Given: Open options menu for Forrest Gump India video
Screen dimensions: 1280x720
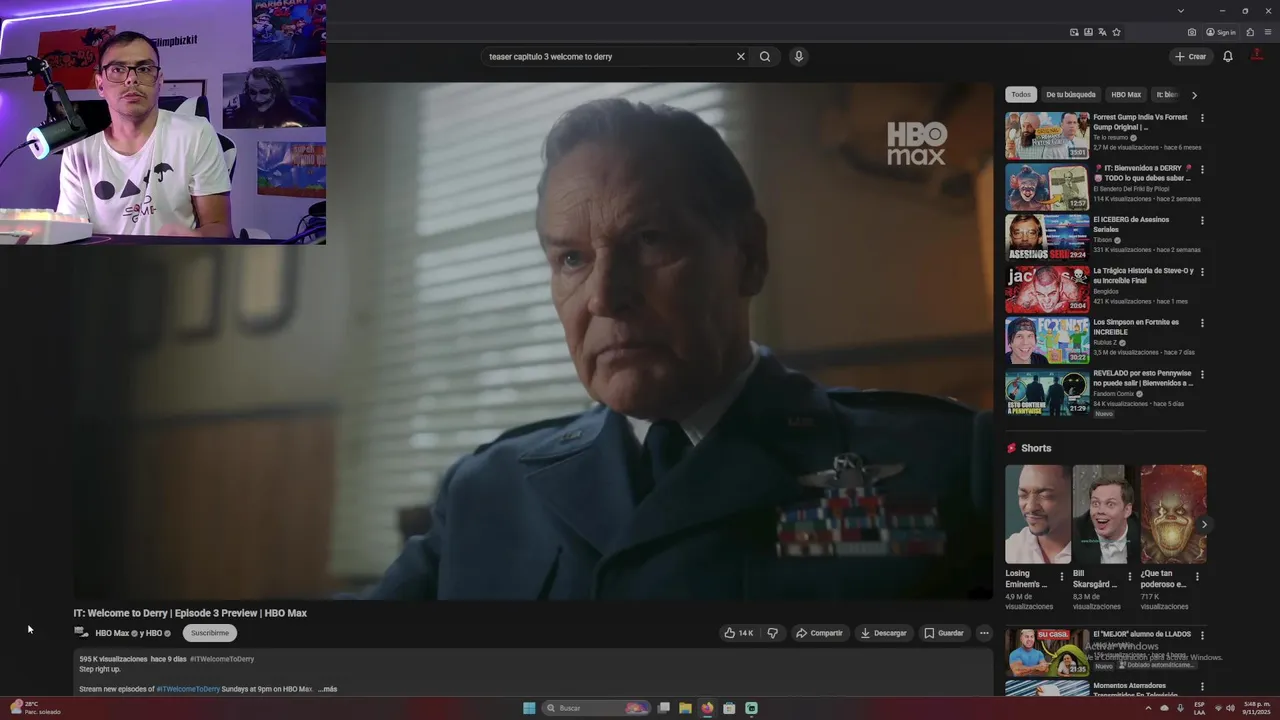Looking at the screenshot, I should 1202,118.
